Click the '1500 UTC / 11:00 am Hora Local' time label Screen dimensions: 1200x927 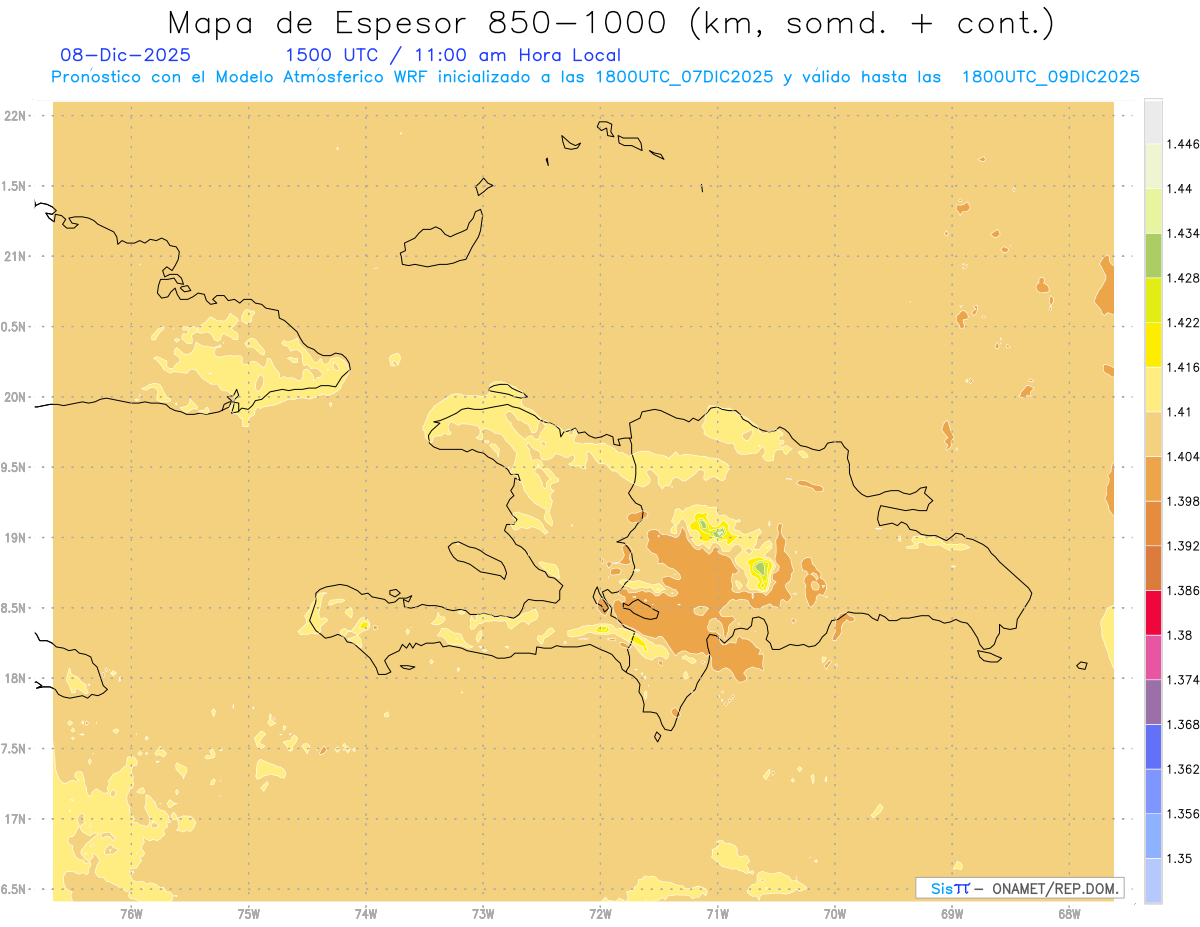(x=453, y=55)
